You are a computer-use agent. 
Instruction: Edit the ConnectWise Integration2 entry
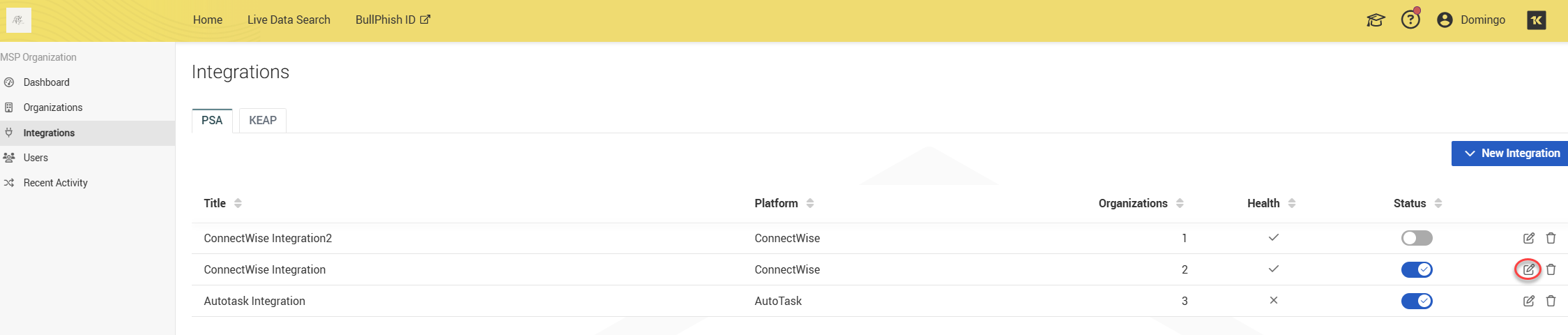pyautogui.click(x=1528, y=238)
